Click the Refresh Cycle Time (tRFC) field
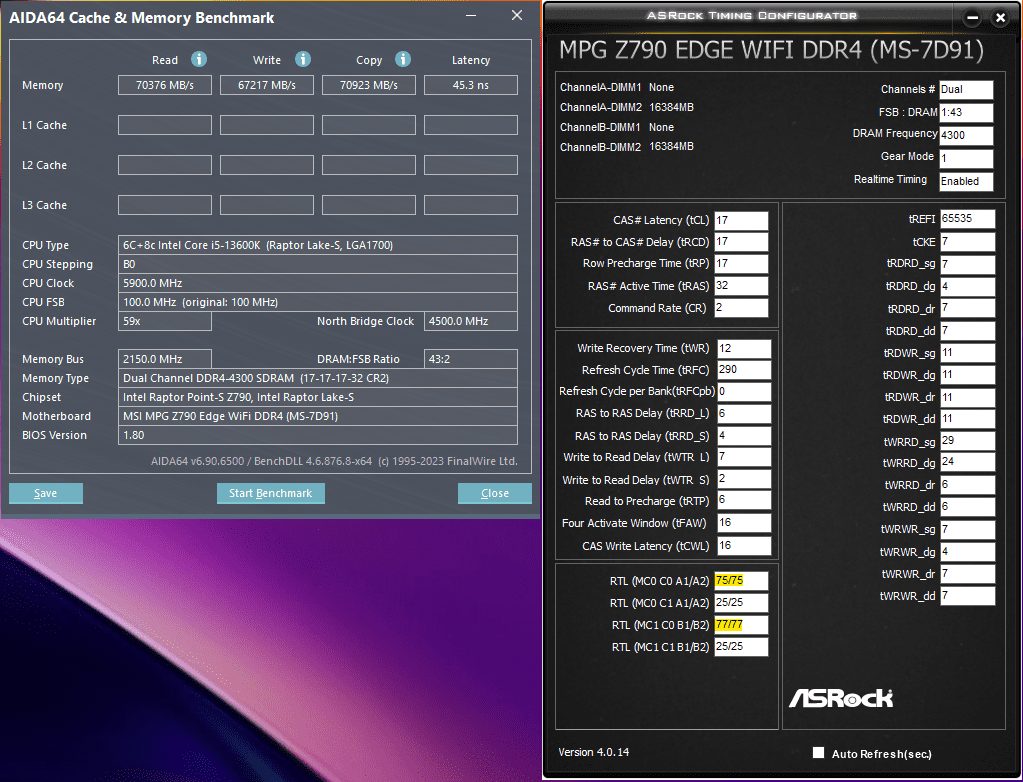1023x782 pixels. [744, 370]
